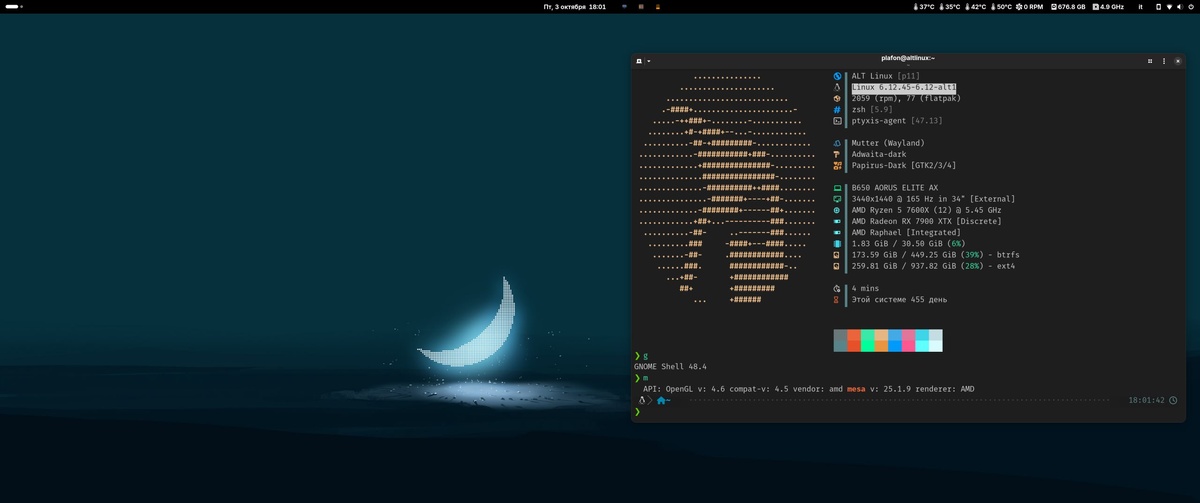
Task: Click the home directory icon in prompt
Action: pos(662,400)
